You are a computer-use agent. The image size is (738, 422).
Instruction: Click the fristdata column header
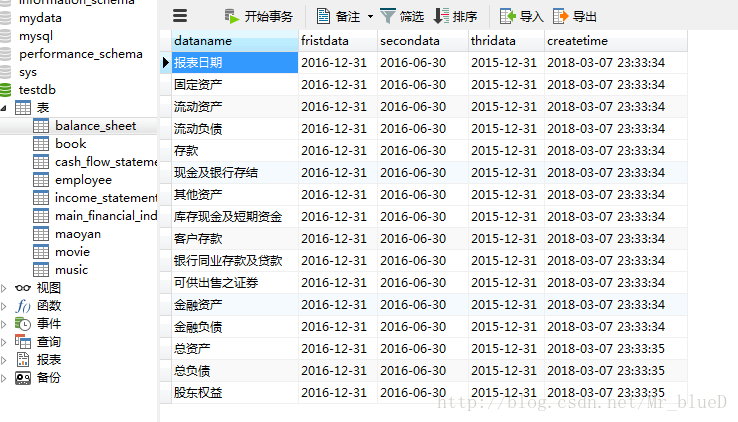337,41
